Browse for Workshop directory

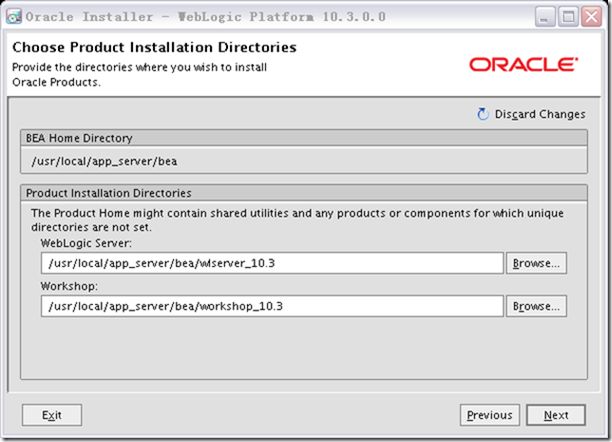536,306
